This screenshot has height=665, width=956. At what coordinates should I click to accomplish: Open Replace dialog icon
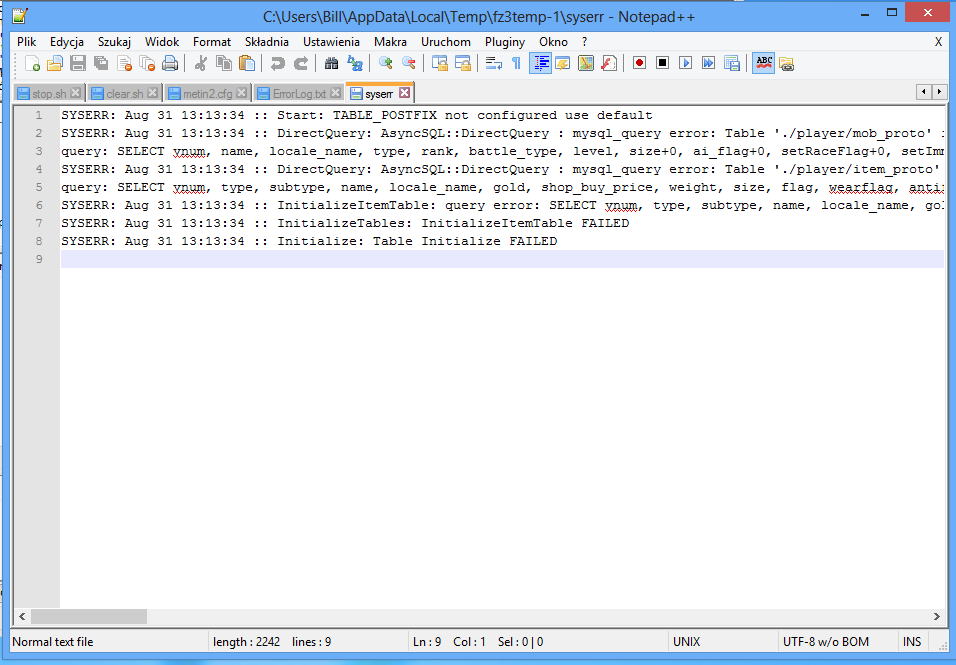(354, 63)
